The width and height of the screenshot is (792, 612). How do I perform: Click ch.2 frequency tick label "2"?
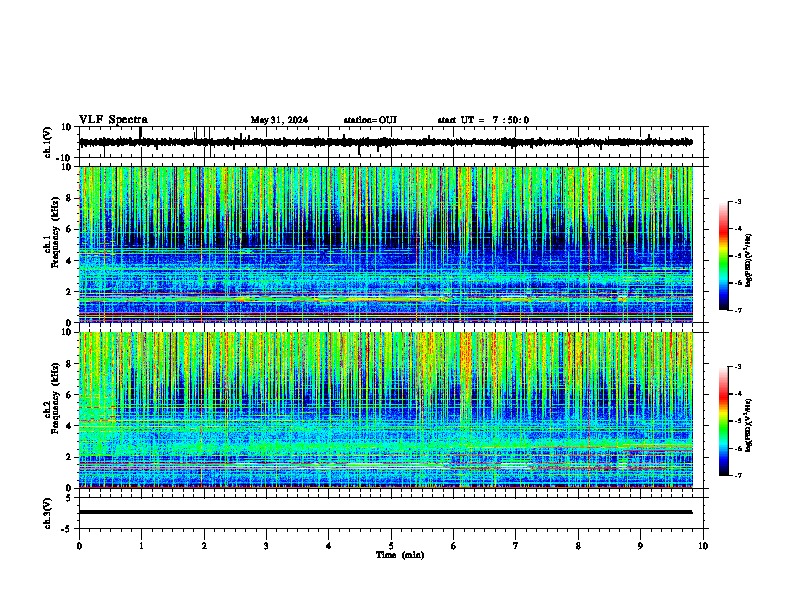[69, 457]
